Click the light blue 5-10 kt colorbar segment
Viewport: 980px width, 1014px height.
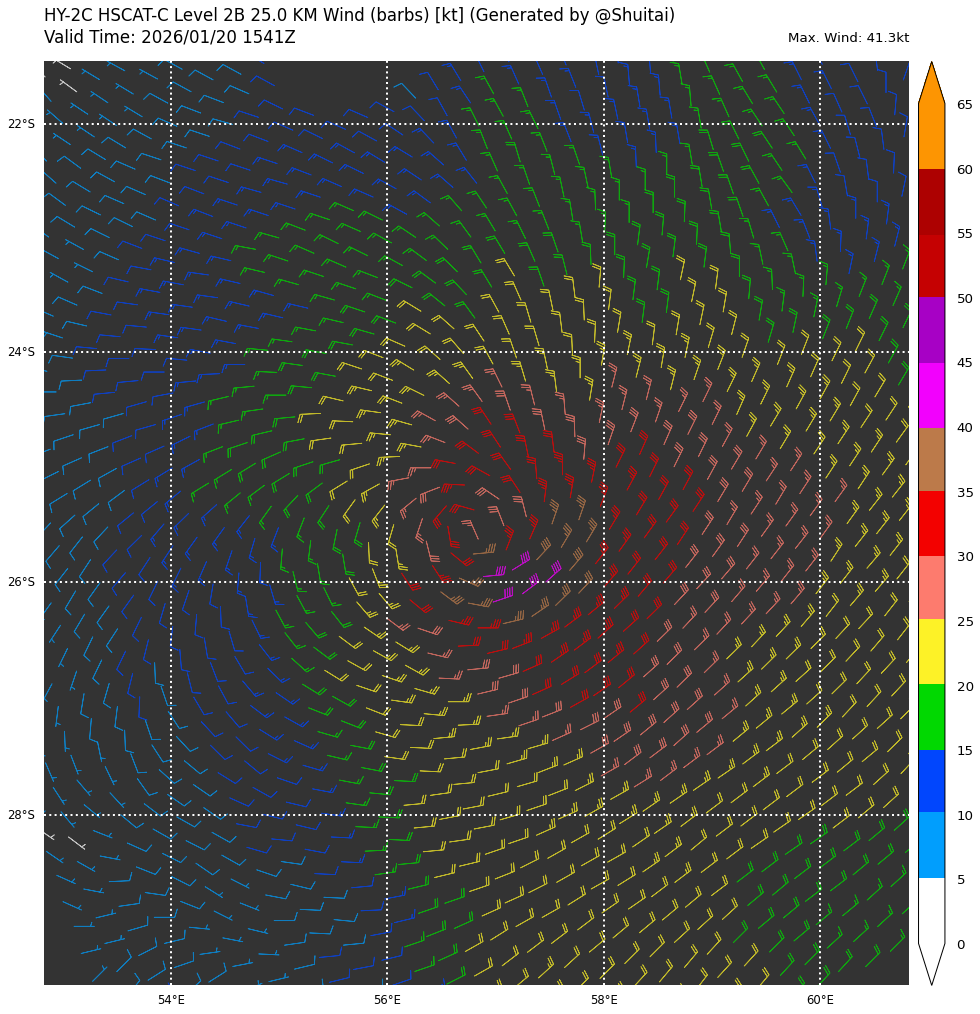[x=931, y=845]
